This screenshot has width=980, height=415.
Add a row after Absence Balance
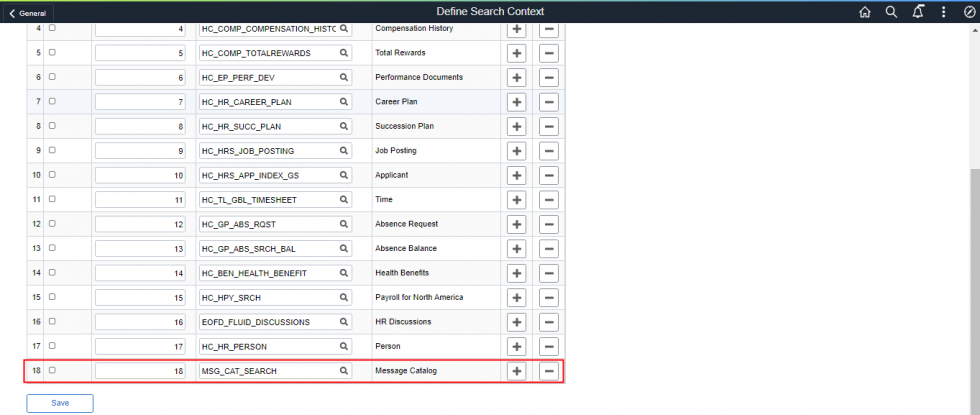(516, 249)
